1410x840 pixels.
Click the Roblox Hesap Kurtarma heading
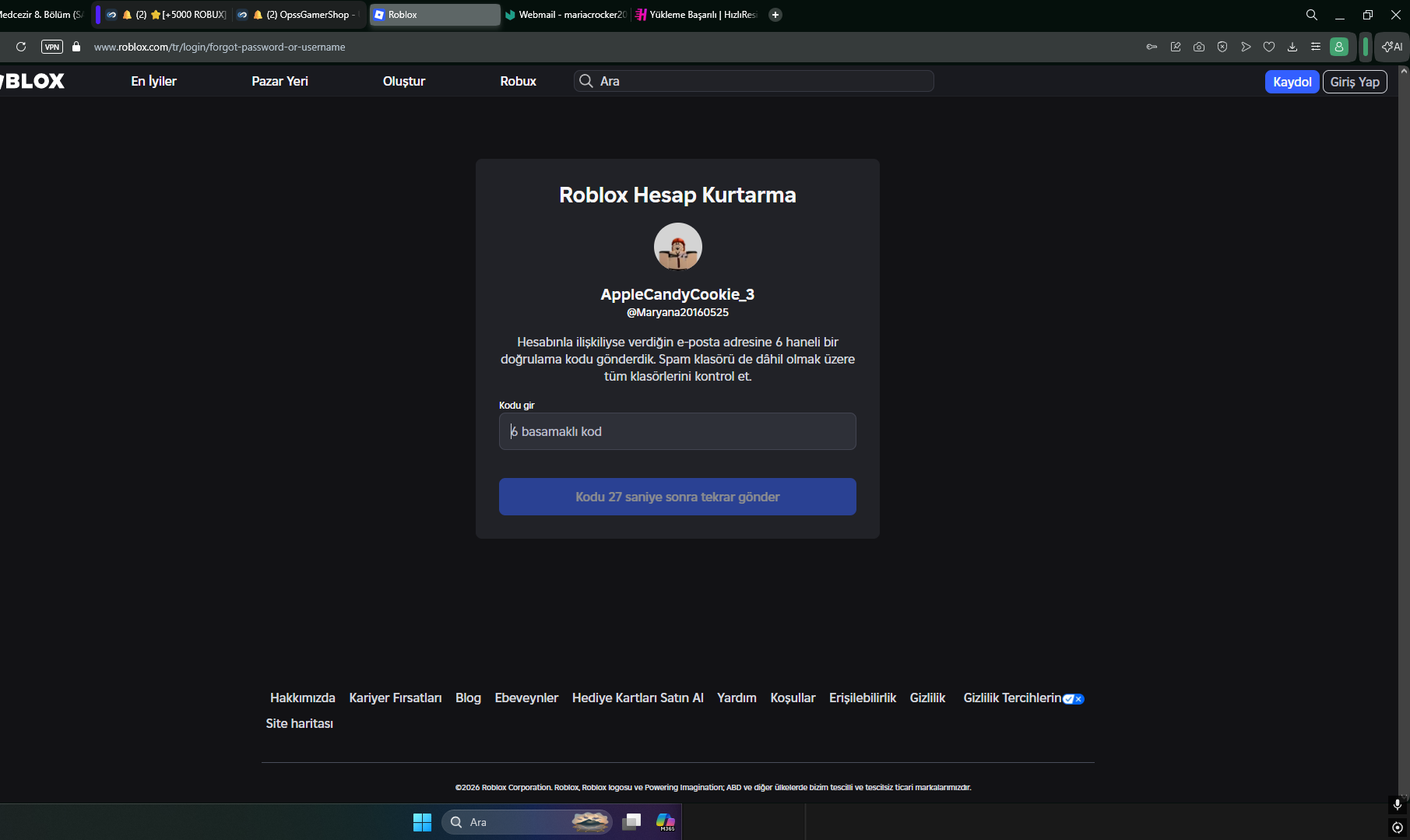pyautogui.click(x=677, y=195)
